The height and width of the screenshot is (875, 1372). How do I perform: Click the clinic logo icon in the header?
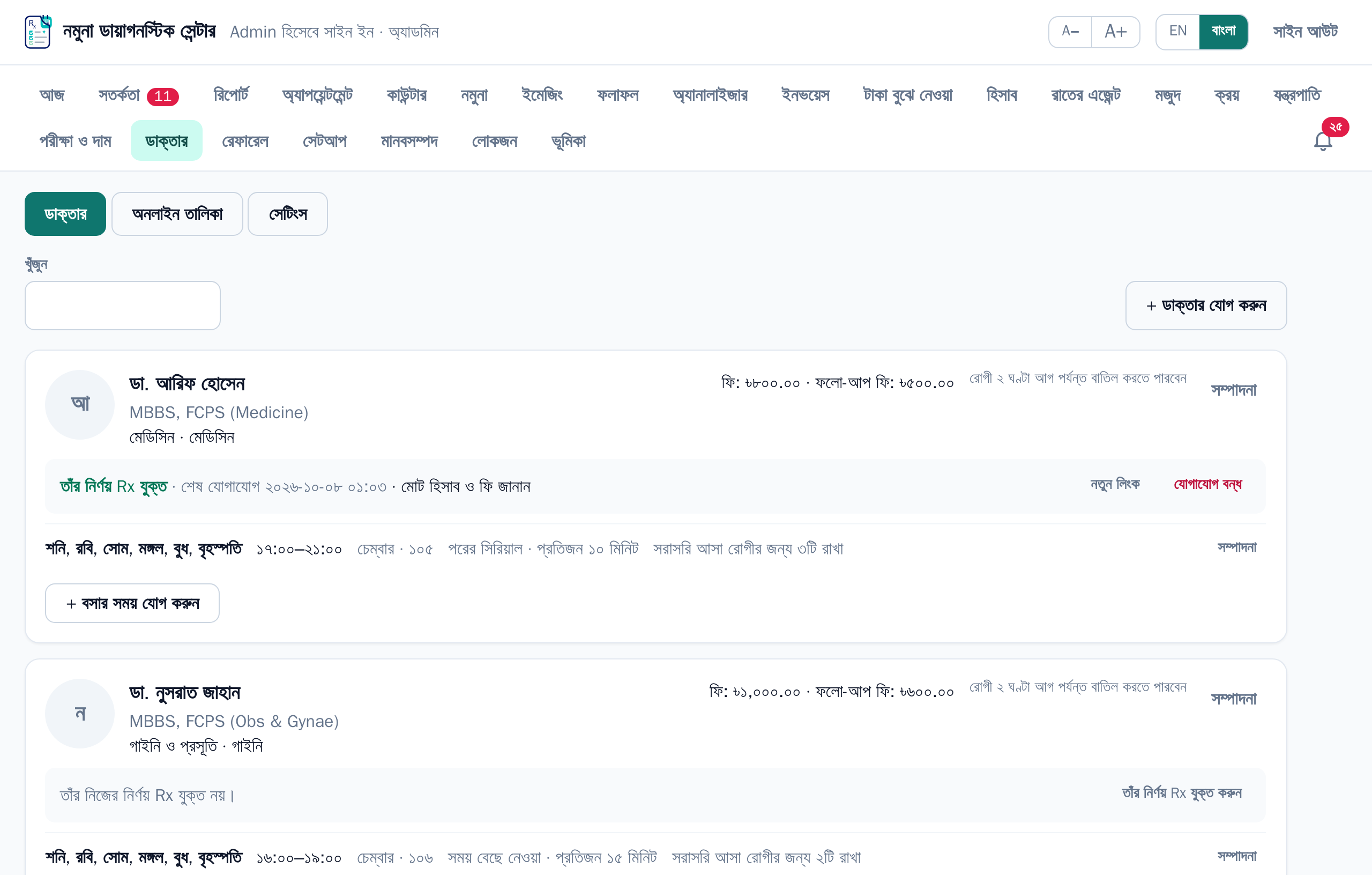tap(38, 32)
